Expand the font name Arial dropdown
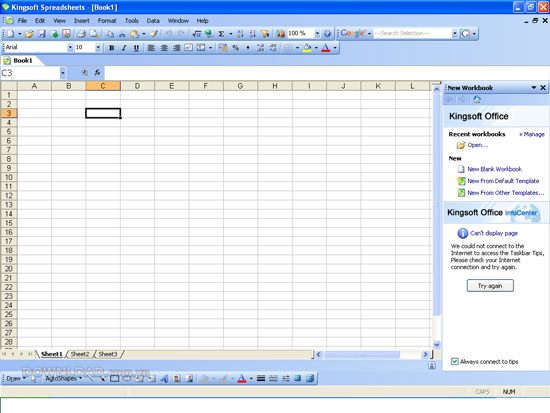550x413 pixels. (70, 47)
